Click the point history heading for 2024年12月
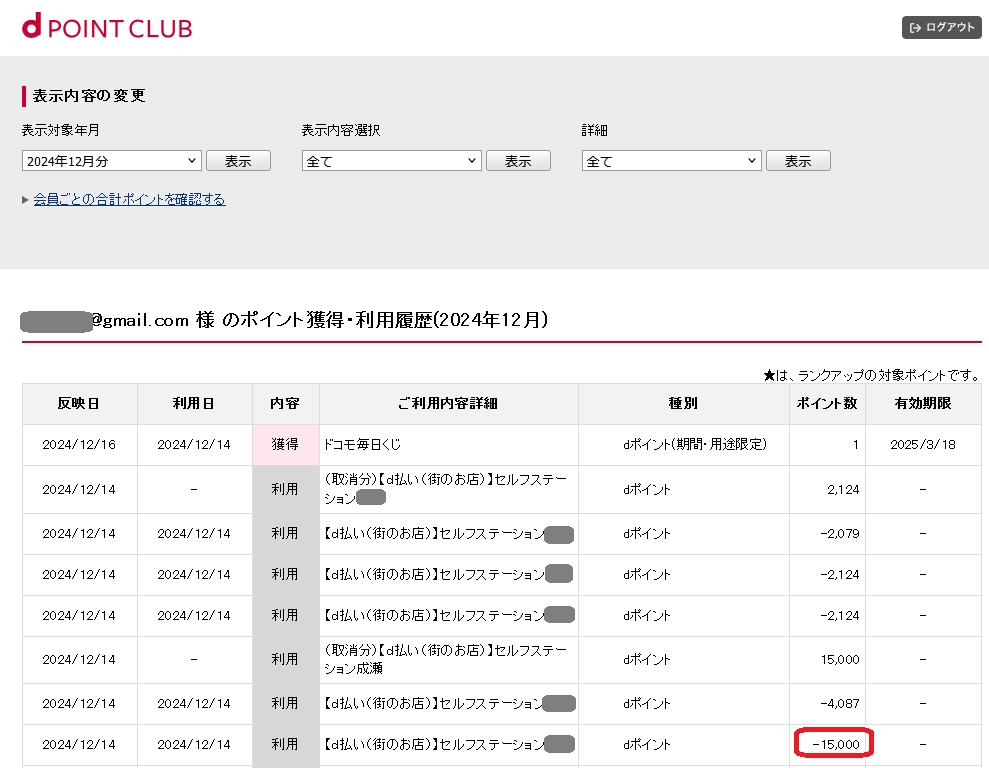The height and width of the screenshot is (768, 989). click(x=284, y=320)
